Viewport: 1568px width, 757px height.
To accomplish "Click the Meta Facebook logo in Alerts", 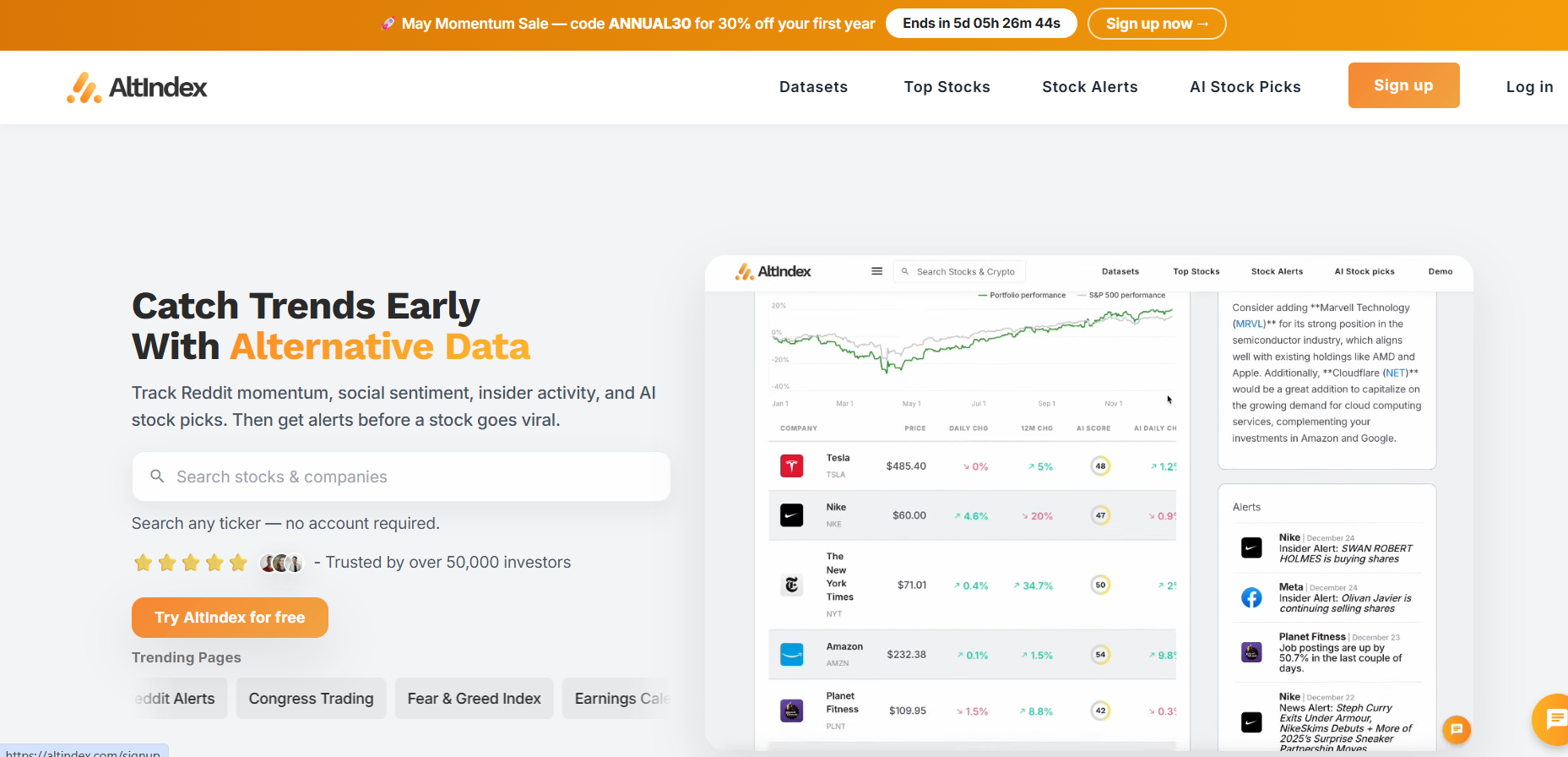I will pos(1251,597).
